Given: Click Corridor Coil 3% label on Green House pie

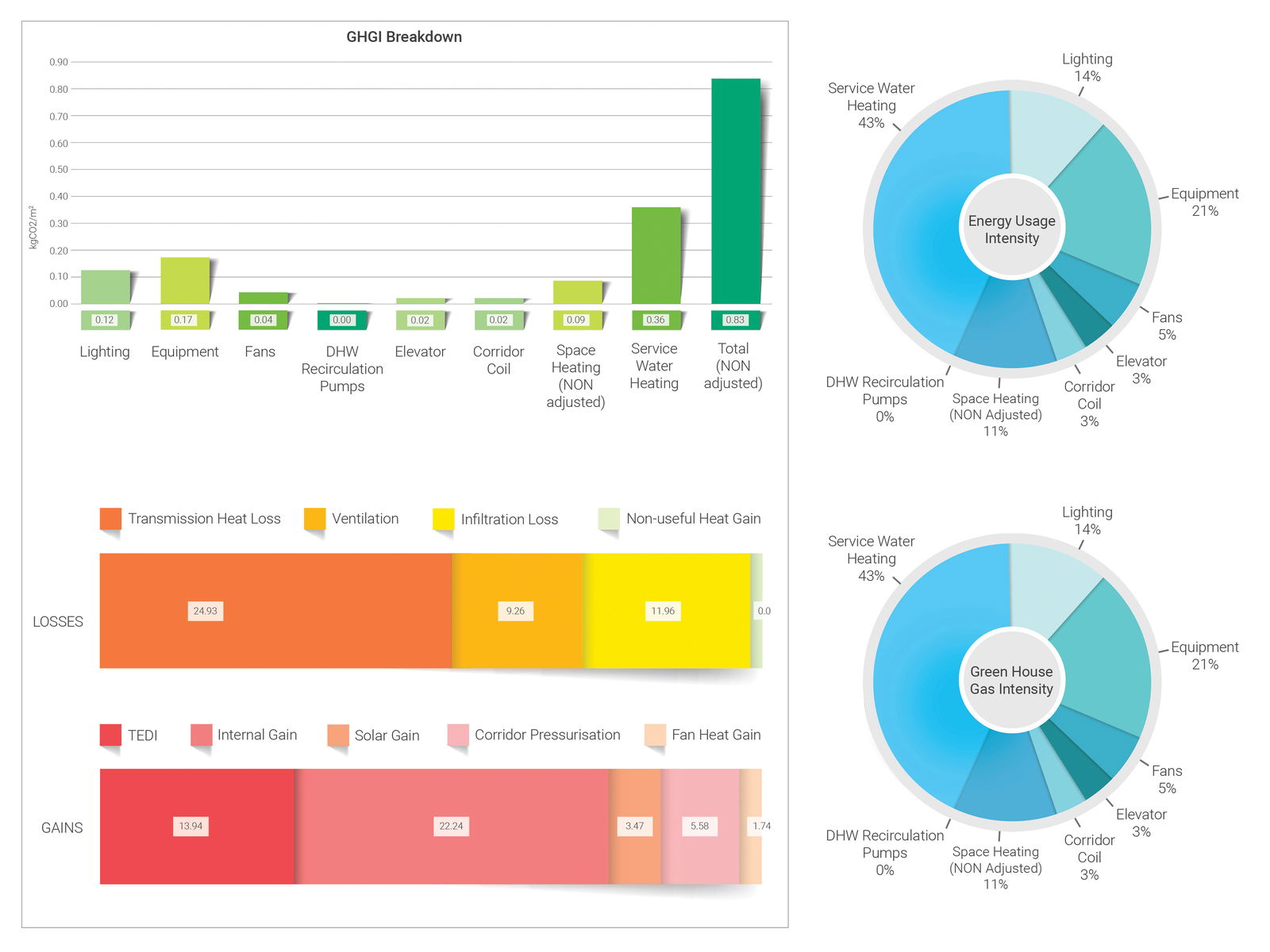Looking at the screenshot, I should 1089,857.
